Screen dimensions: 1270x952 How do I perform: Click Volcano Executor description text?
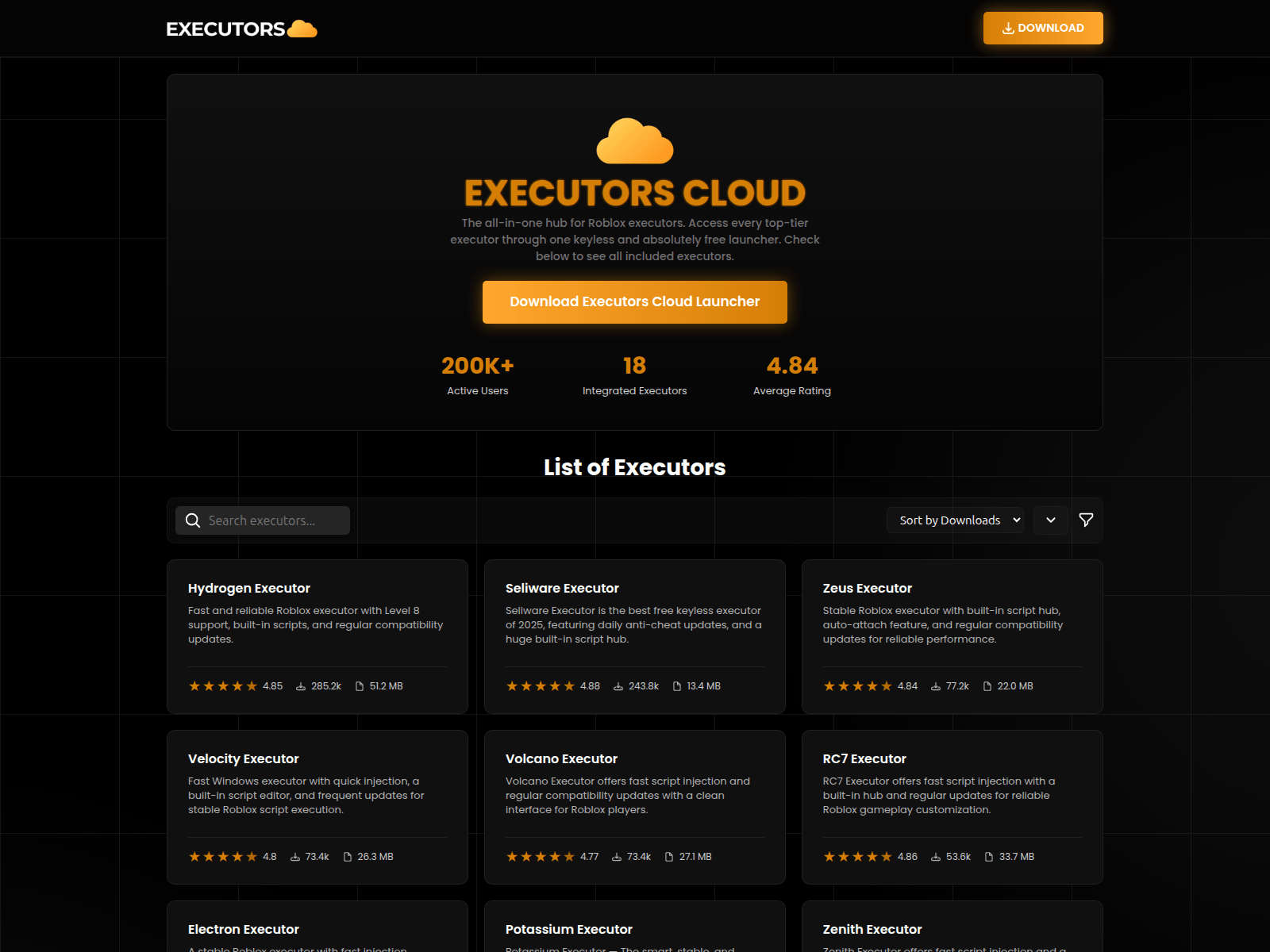coord(628,796)
